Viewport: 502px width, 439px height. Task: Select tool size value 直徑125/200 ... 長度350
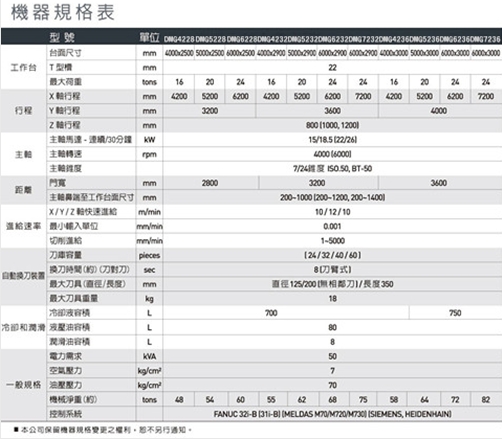(332, 284)
